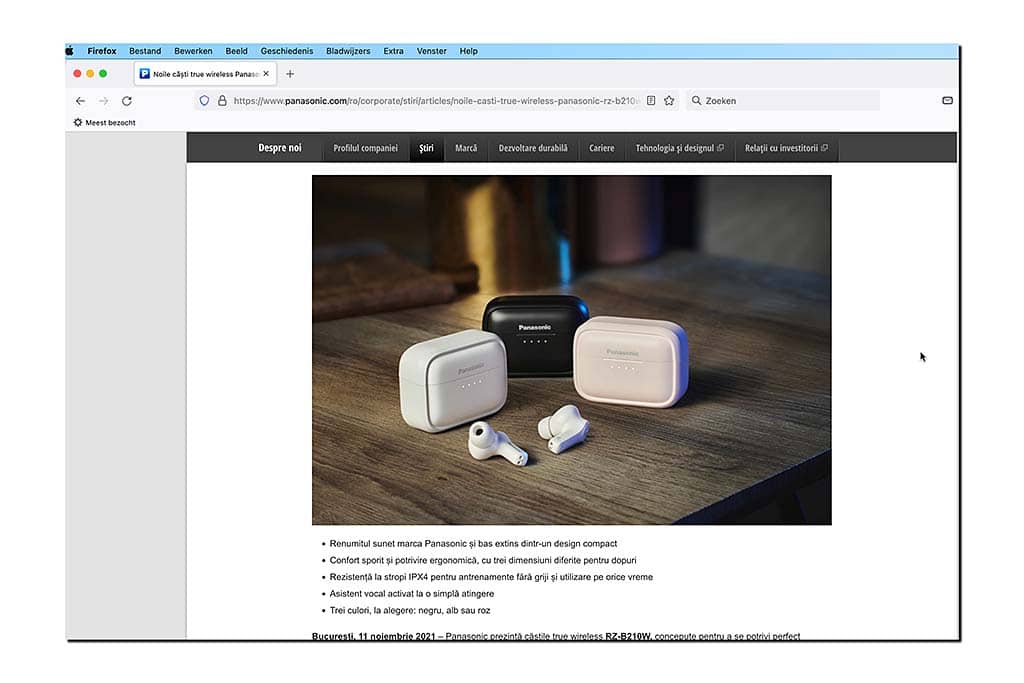Click the Panasonic earbuds product image

coord(571,350)
